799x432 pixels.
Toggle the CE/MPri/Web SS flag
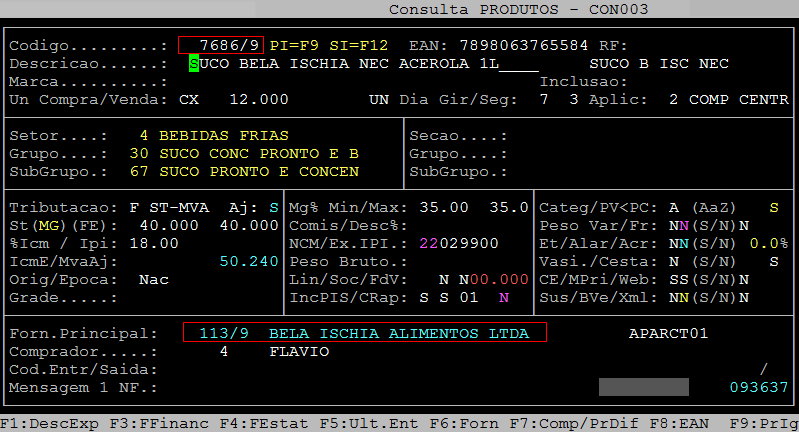point(679,279)
